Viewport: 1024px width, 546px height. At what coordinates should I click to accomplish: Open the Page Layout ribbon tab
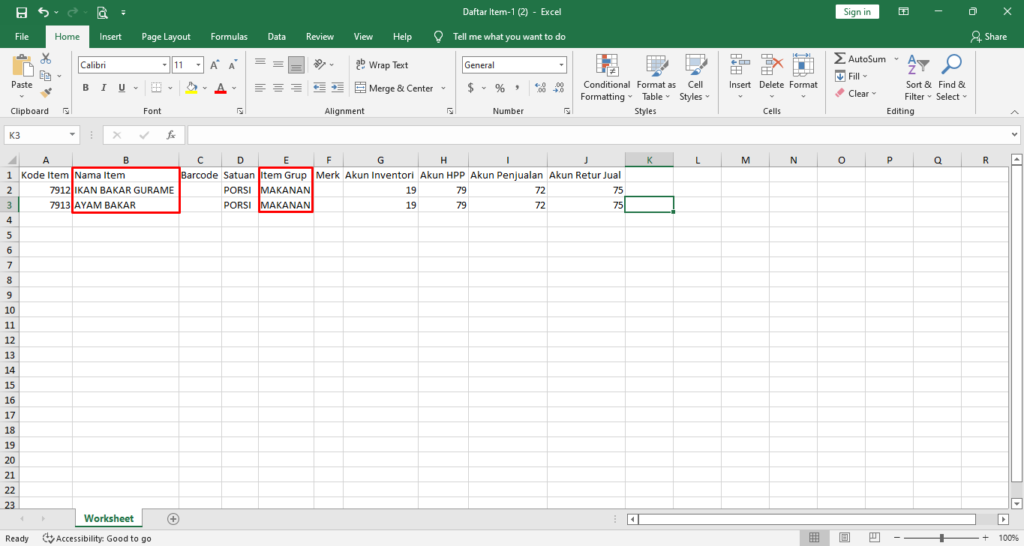(166, 36)
